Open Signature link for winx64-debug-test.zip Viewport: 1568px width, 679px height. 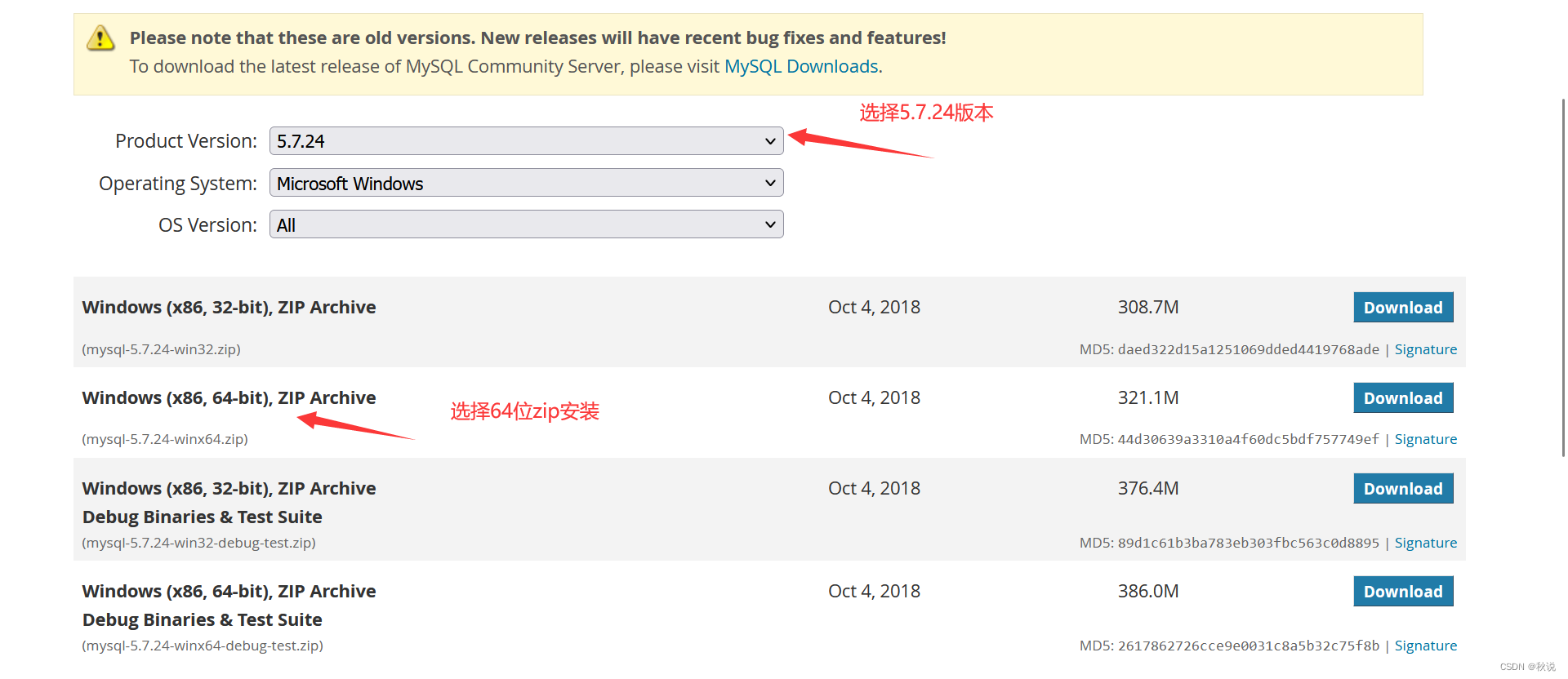pyautogui.click(x=1426, y=646)
